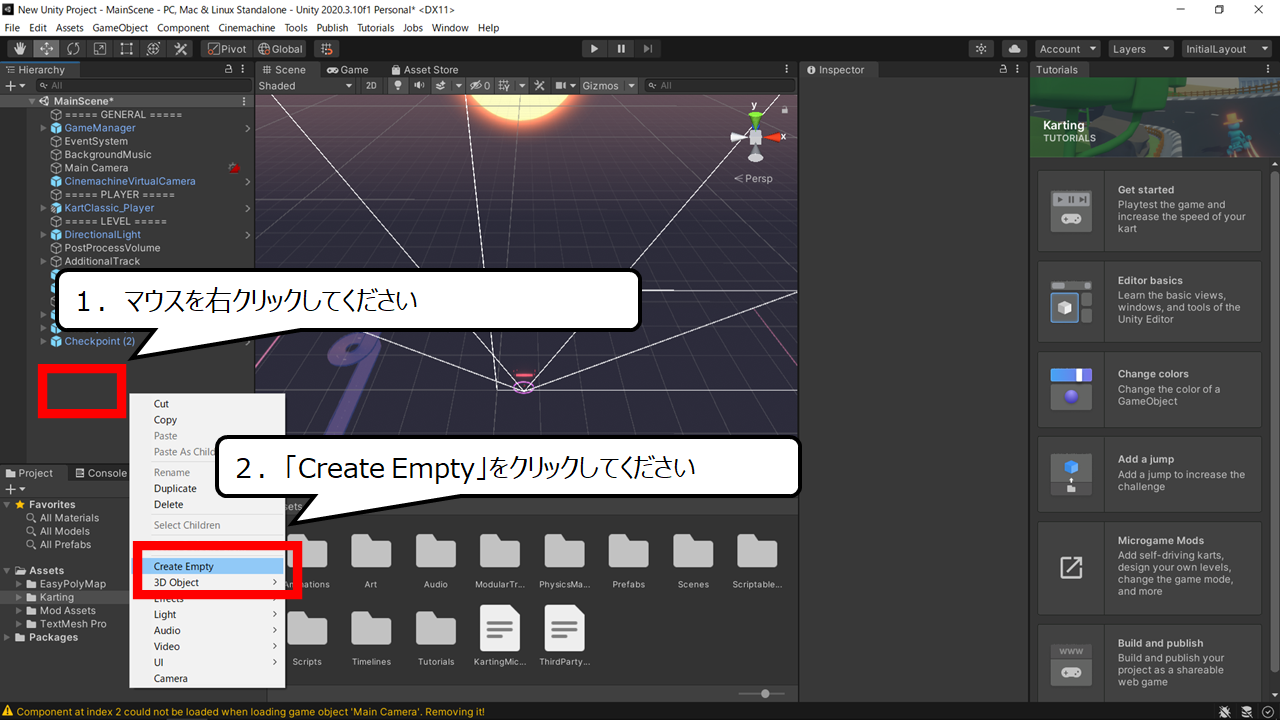Select the combined Transform tool
1280x720 pixels.
[x=154, y=48]
